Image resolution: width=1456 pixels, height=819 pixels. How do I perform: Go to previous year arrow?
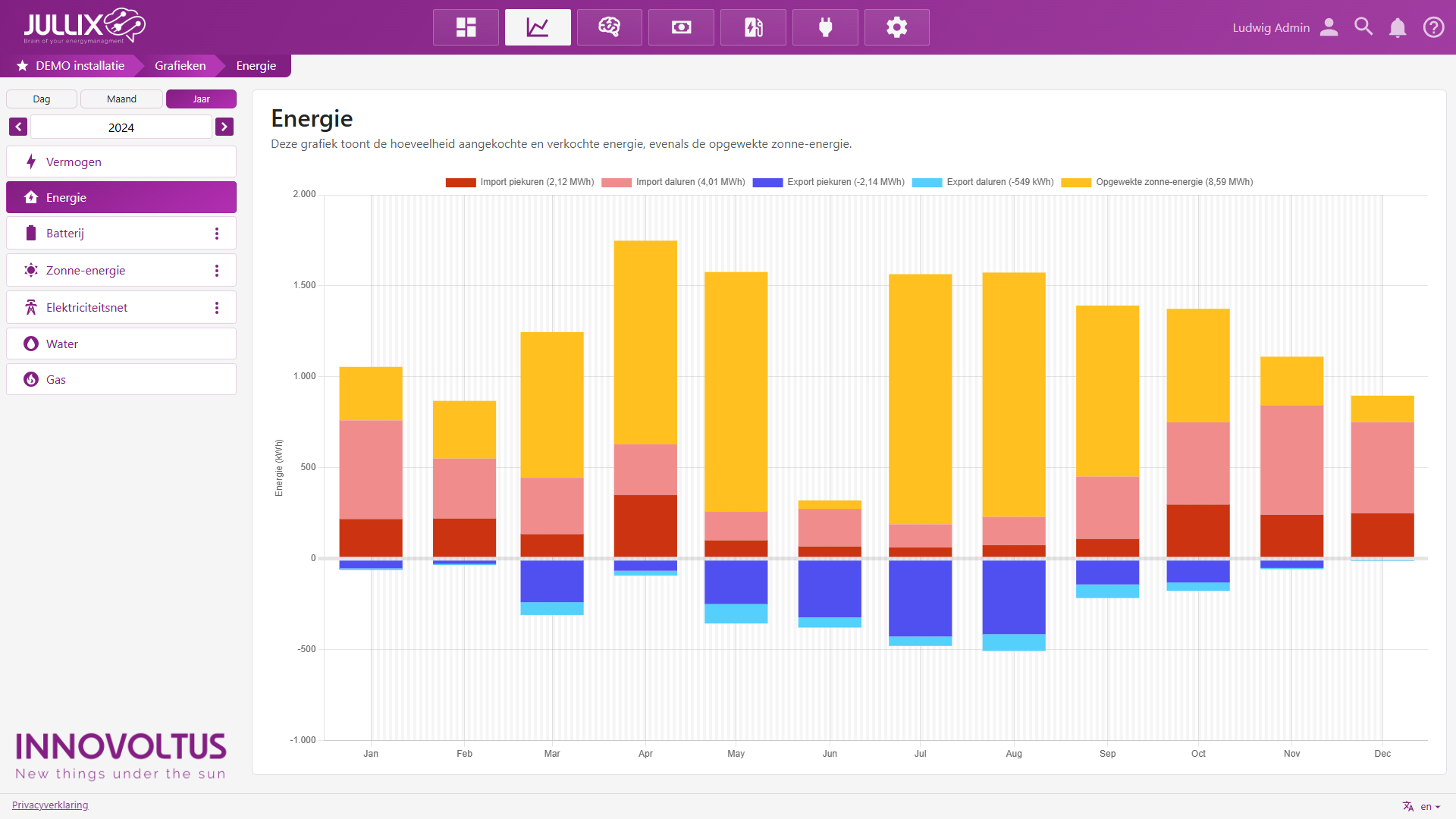tap(18, 127)
